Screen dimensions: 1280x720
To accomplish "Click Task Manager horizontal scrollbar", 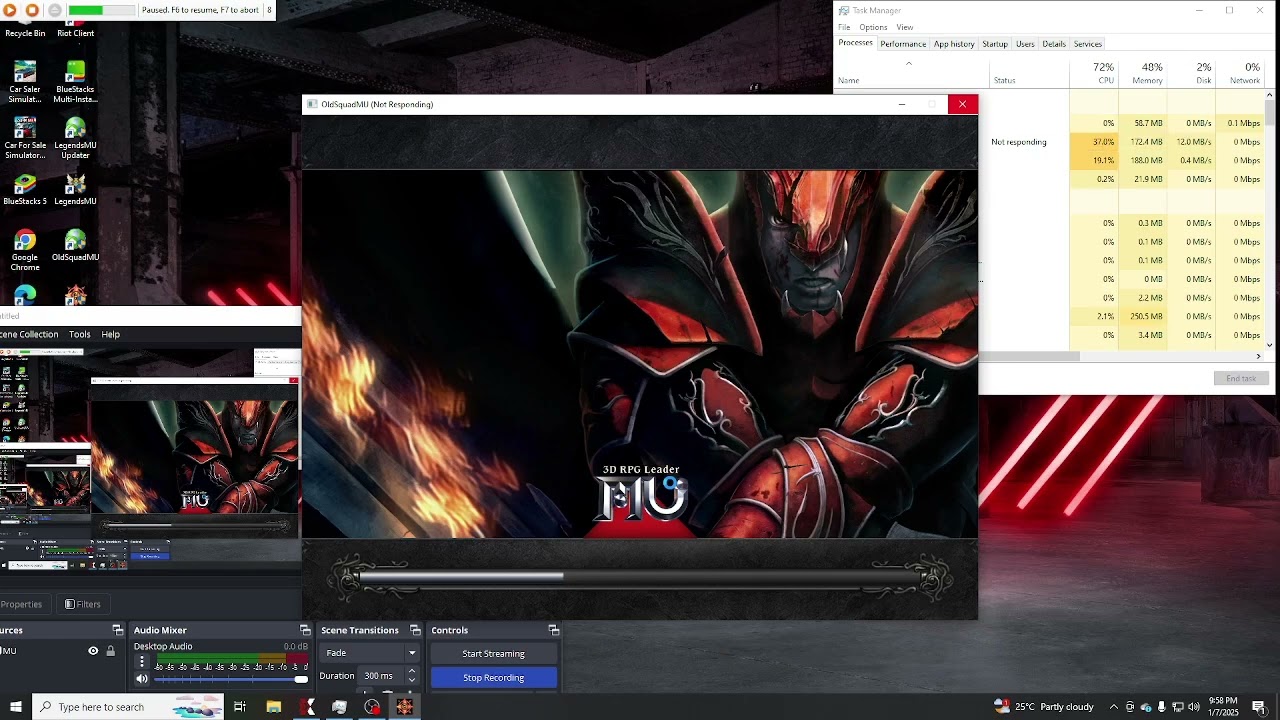I will (x=1028, y=356).
